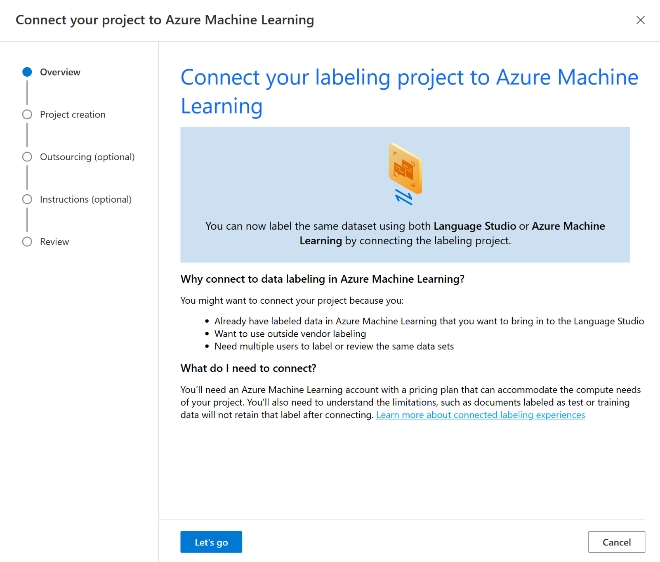Click 'Need multiple users to label' bullet
This screenshot has height=562, width=660.
pyautogui.click(x=334, y=346)
